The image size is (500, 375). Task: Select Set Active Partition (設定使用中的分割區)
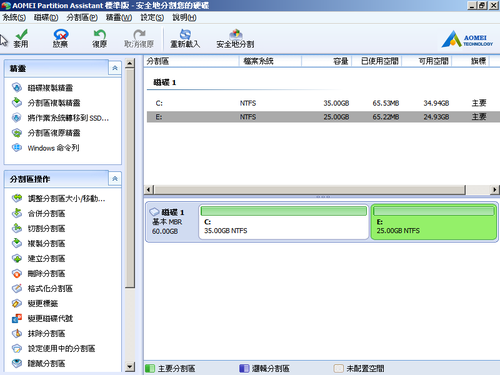(61, 348)
